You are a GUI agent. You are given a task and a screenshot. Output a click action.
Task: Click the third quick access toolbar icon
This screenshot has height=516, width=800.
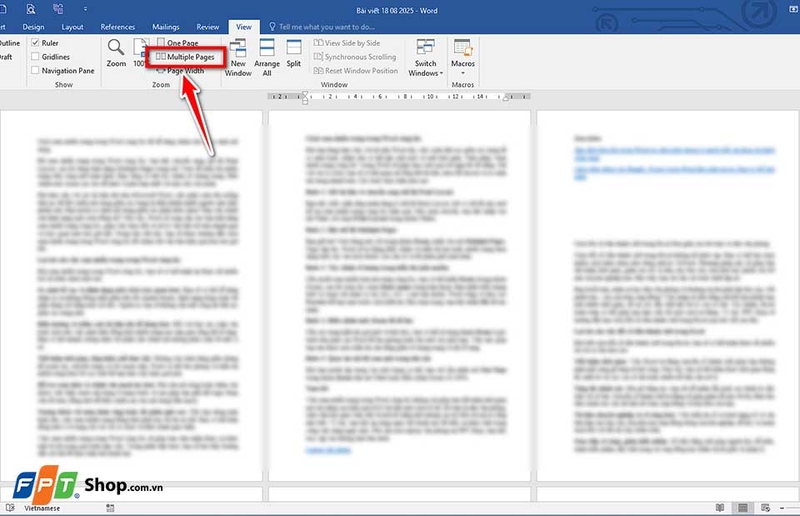coord(58,9)
